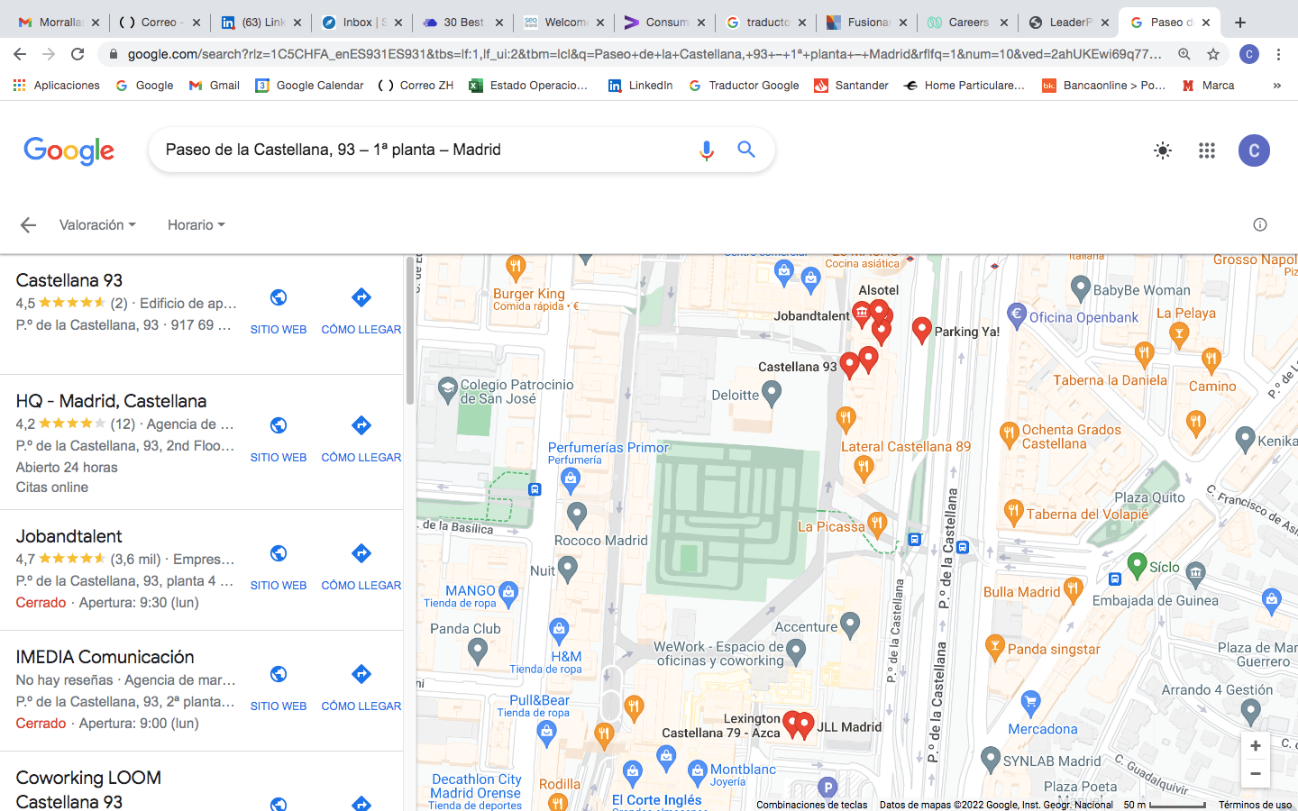
Task: Zoom out on the map
Action: coord(1255,773)
